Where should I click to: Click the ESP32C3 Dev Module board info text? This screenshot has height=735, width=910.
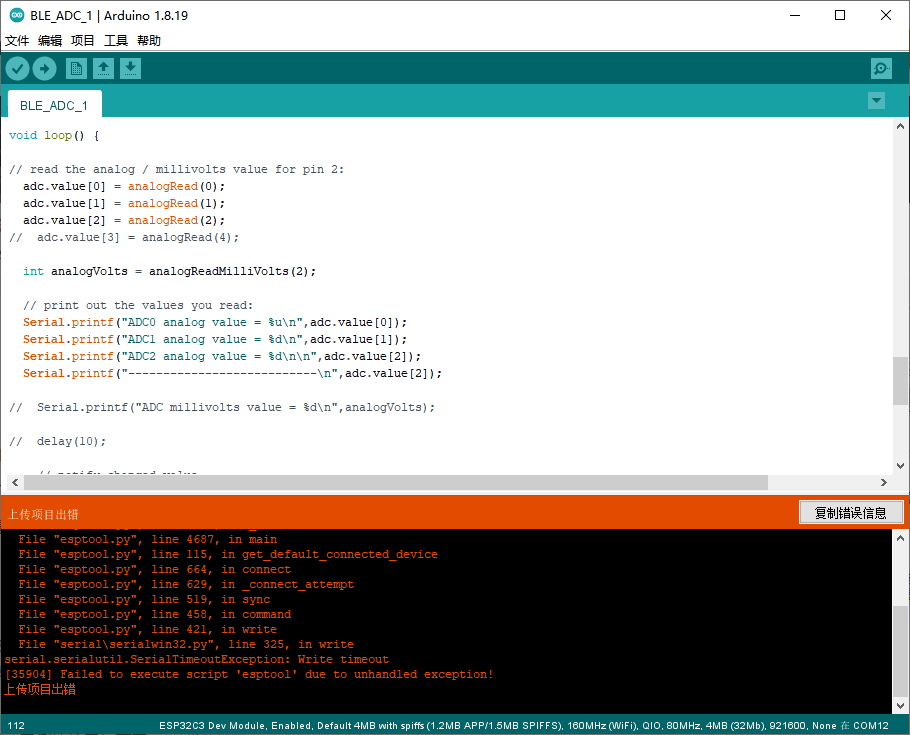(x=523, y=726)
